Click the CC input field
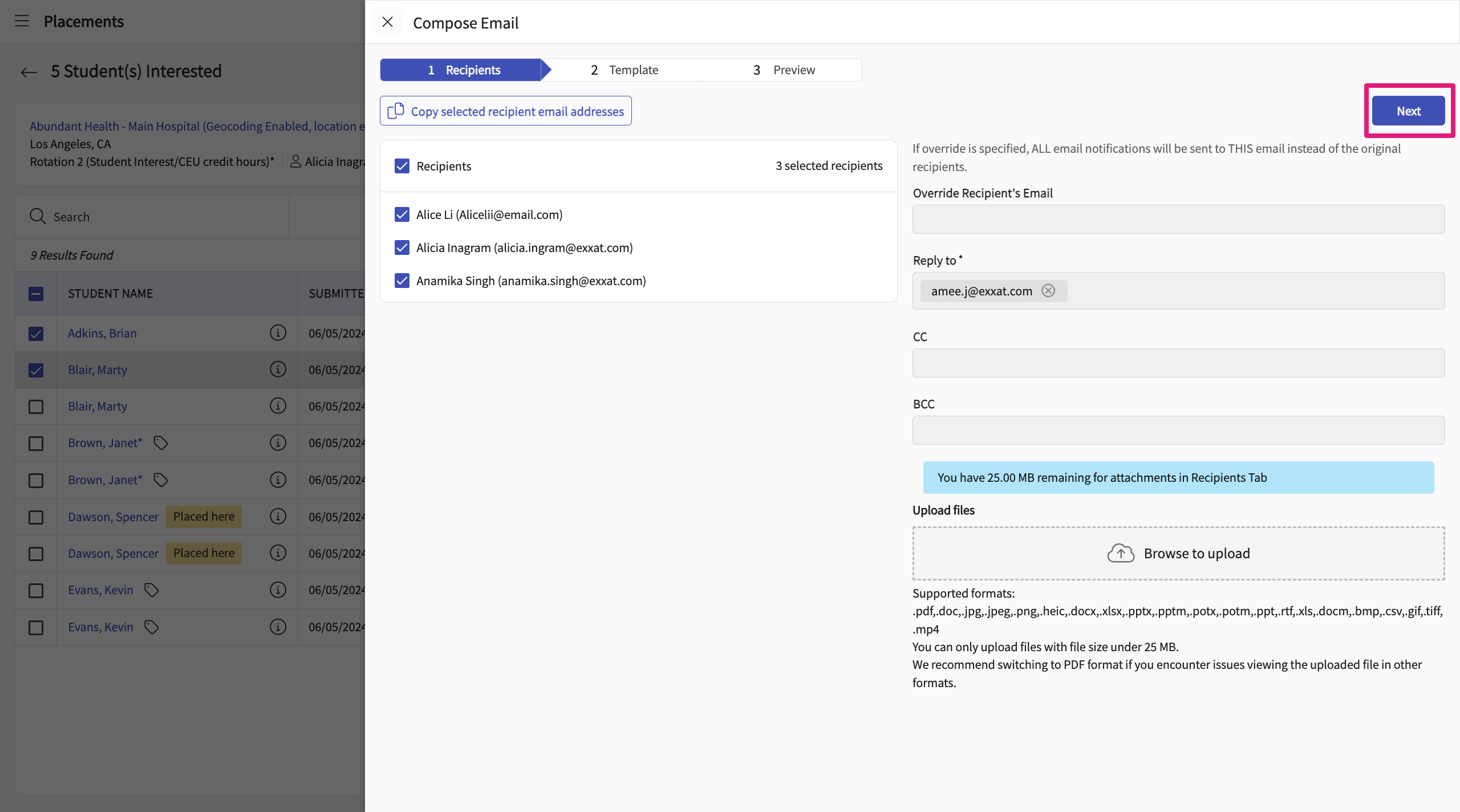The image size is (1460, 812). [1178, 363]
